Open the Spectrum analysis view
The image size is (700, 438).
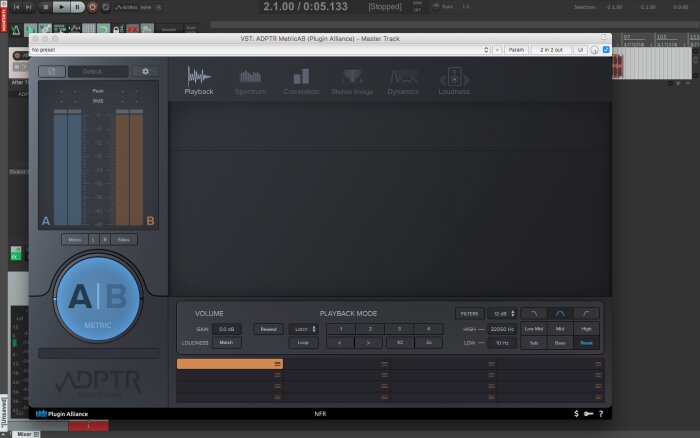(x=251, y=81)
